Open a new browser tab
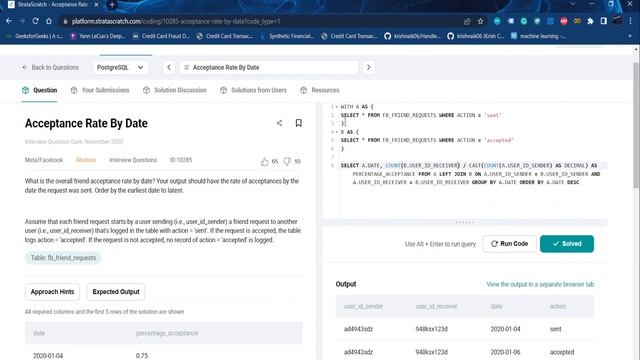The height and width of the screenshot is (360, 640). pos(112,5)
